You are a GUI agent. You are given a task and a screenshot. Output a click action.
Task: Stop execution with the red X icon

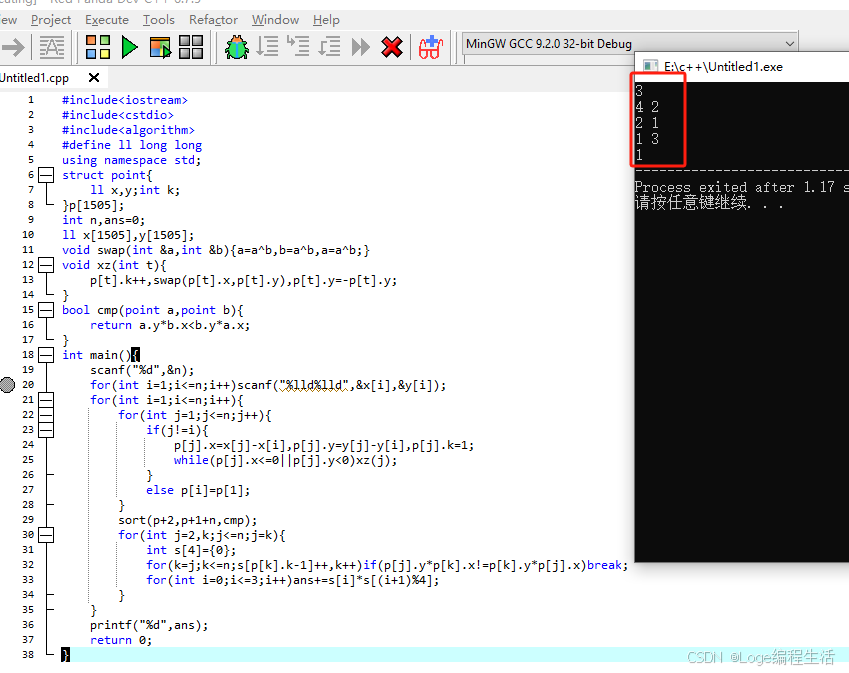(x=391, y=47)
